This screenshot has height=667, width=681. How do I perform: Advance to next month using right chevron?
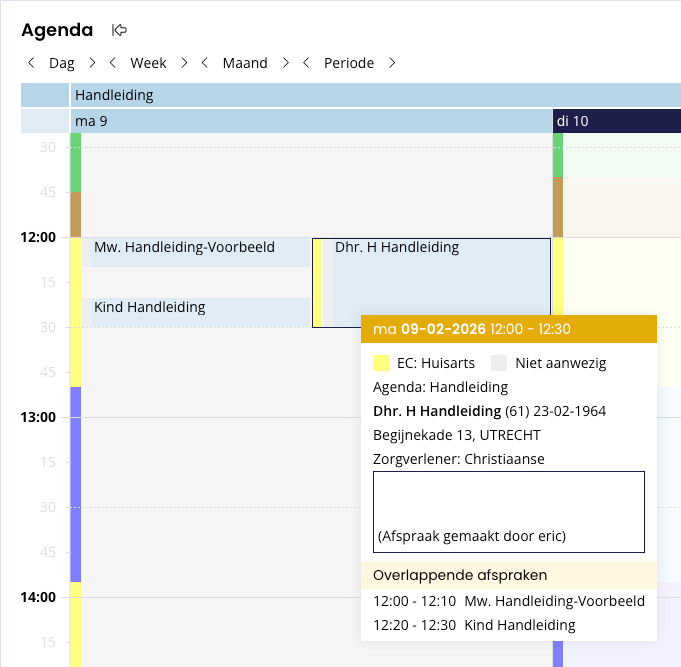[286, 63]
